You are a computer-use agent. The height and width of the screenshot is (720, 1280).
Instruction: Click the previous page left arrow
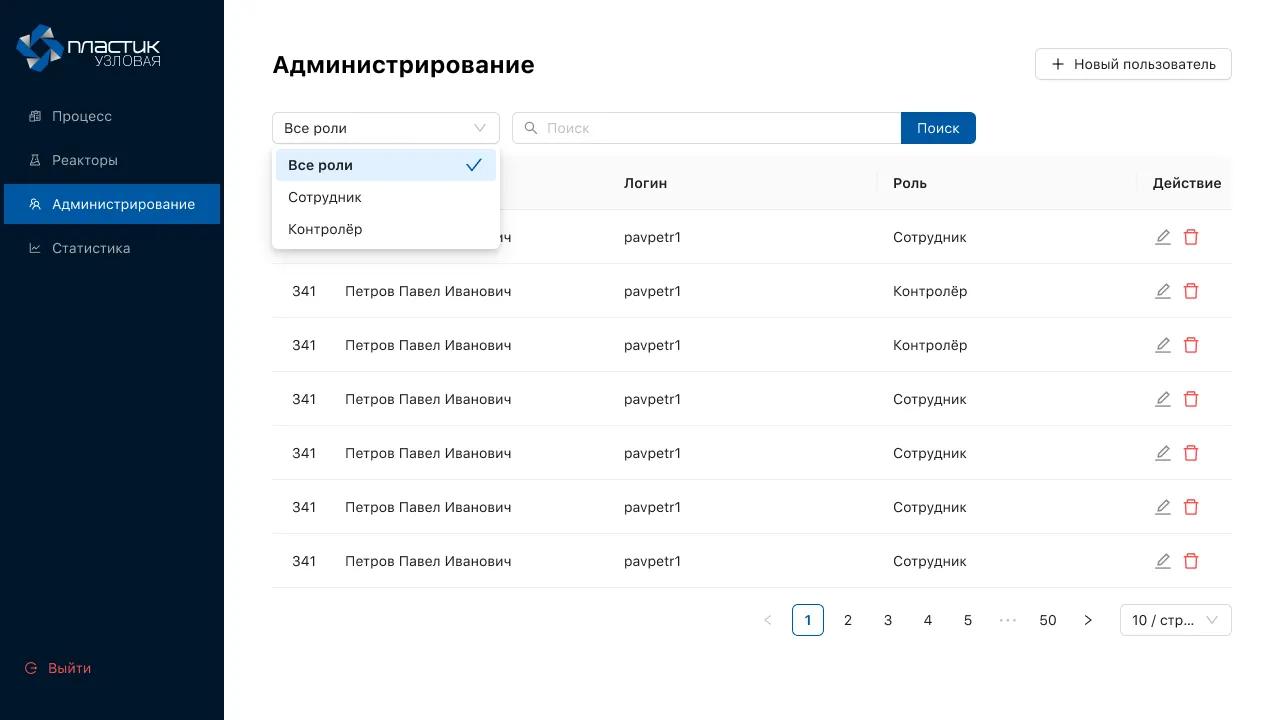(768, 620)
